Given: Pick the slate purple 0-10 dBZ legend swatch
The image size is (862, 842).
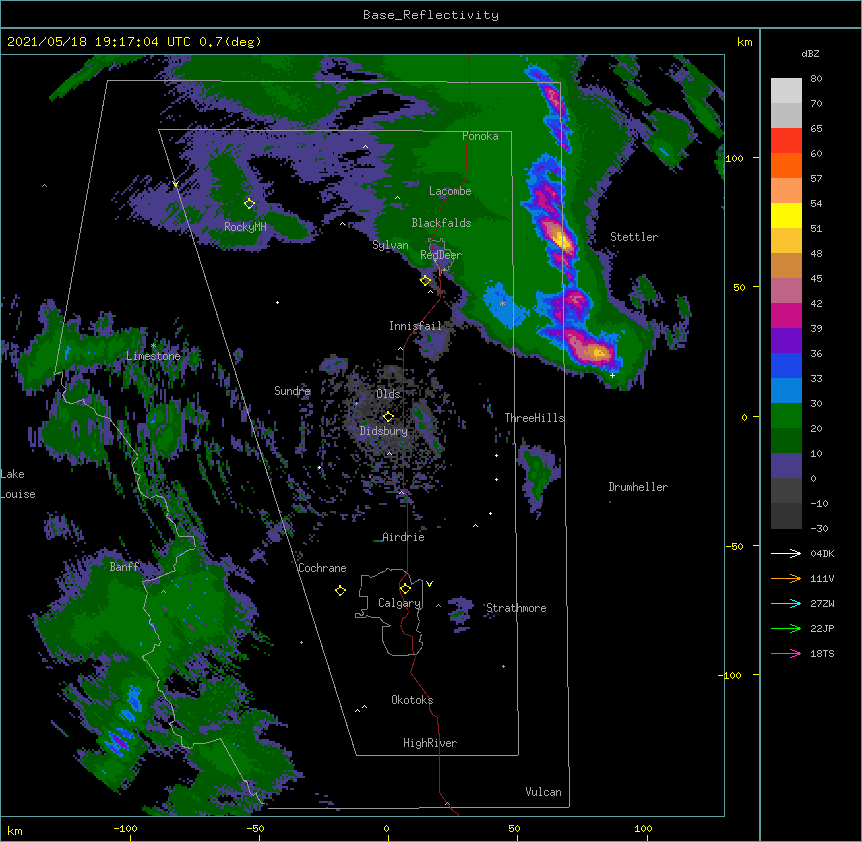Looking at the screenshot, I should [x=786, y=466].
